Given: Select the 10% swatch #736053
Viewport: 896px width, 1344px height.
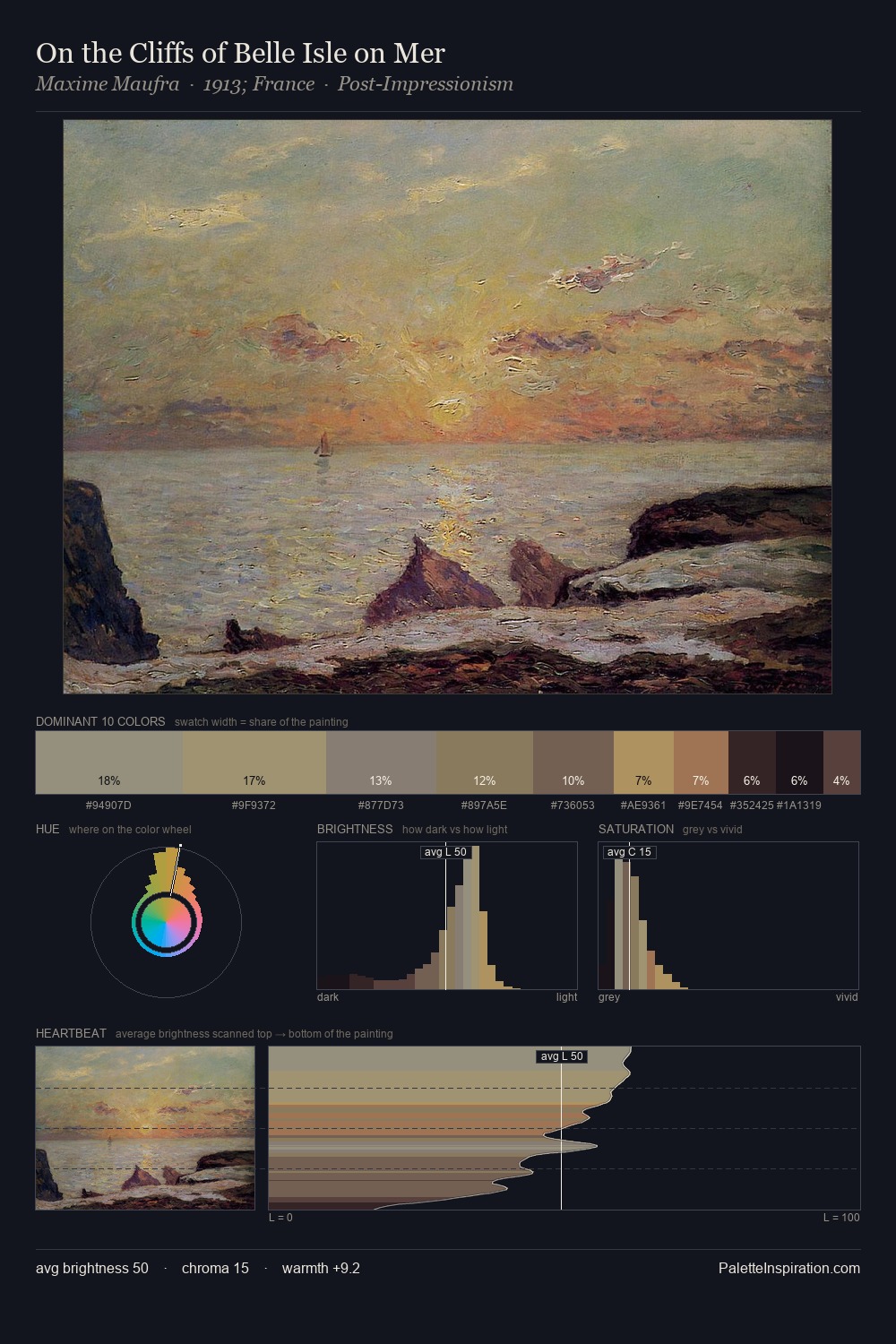Looking at the screenshot, I should (x=573, y=762).
